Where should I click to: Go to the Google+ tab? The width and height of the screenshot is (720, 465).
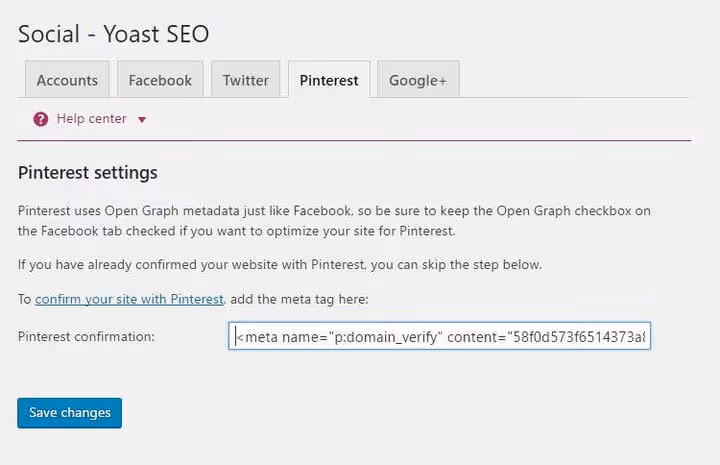[x=418, y=79]
